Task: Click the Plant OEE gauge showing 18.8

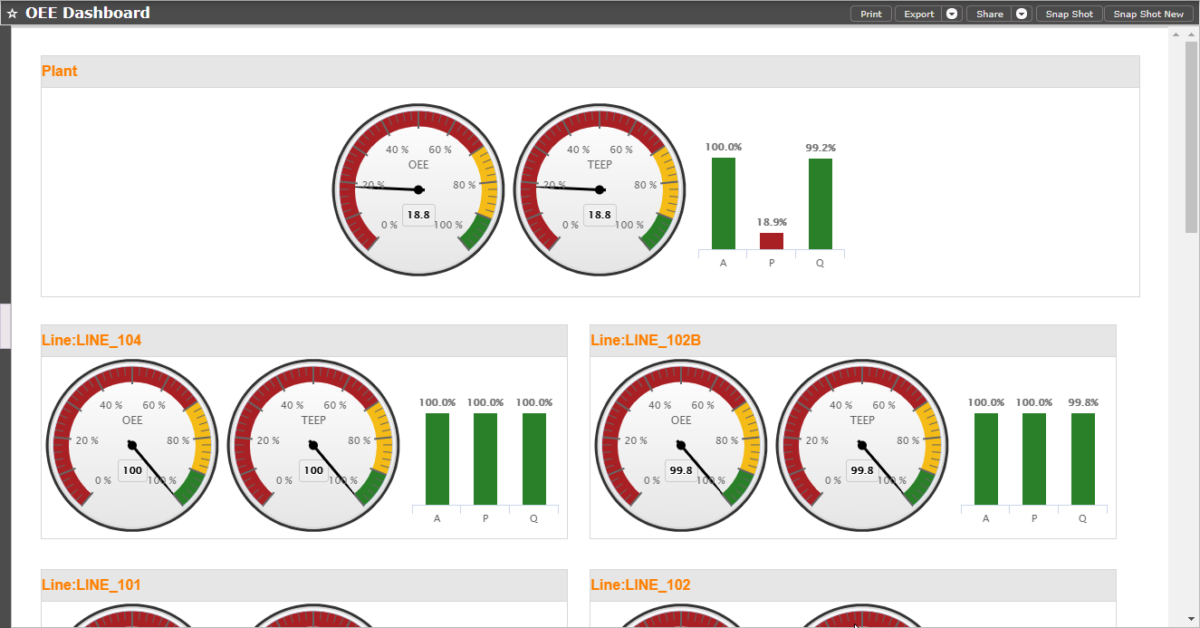Action: (417, 189)
